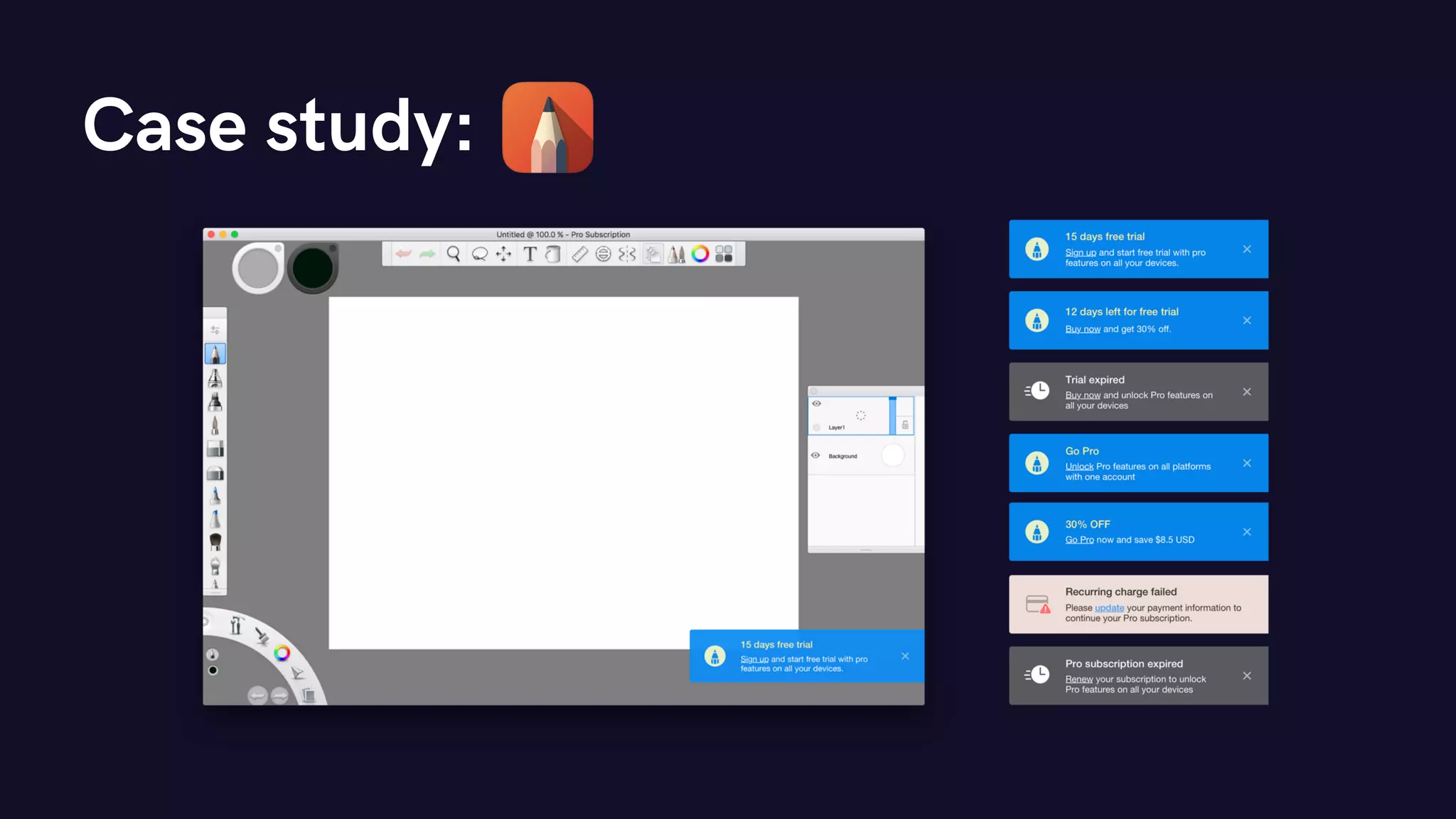
Task: Click the gray brush puck
Action: click(257, 269)
